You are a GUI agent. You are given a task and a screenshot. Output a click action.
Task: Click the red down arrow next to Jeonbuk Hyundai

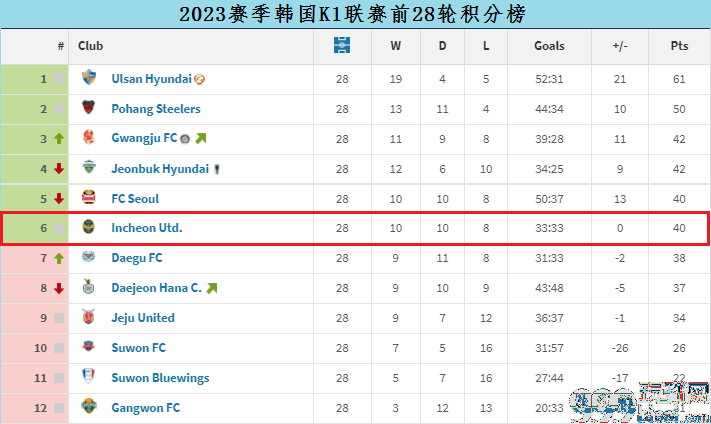tap(59, 169)
